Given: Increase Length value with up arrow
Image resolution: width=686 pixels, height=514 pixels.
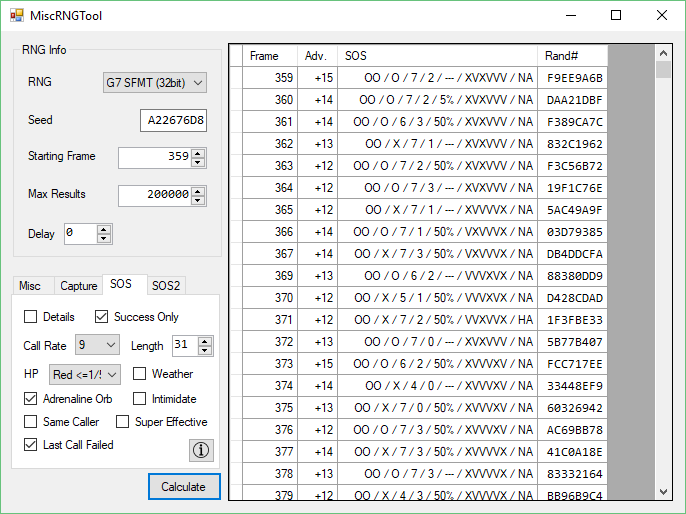Looking at the screenshot, I should coord(205,341).
